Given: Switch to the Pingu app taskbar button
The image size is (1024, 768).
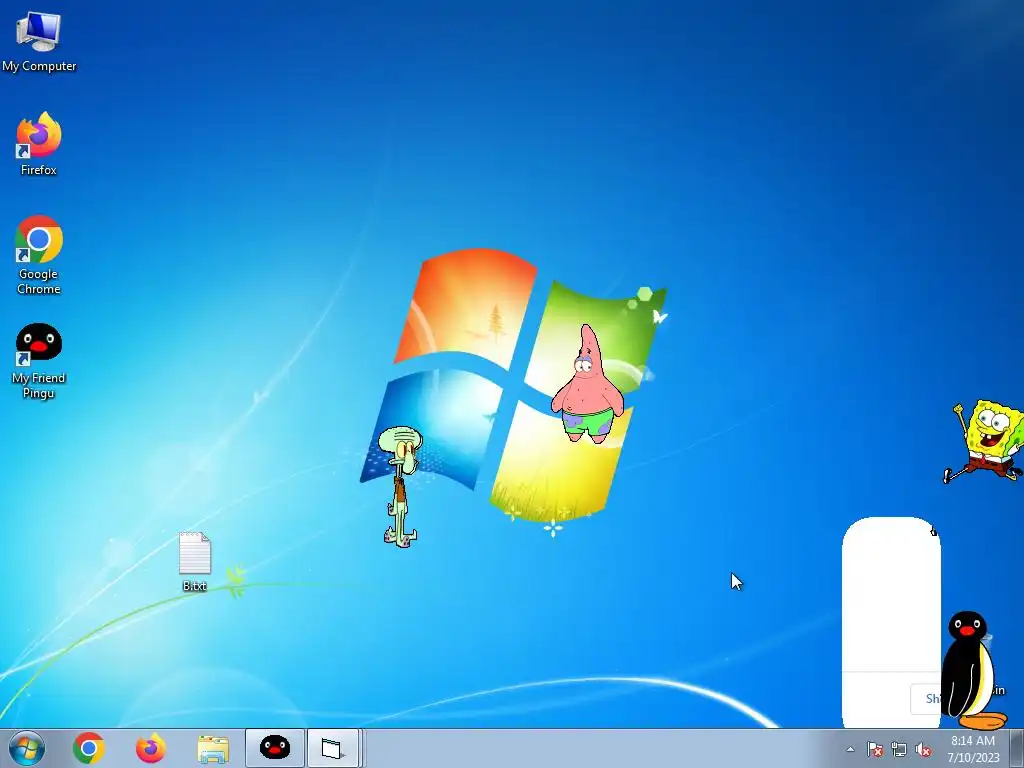Looking at the screenshot, I should pos(275,748).
